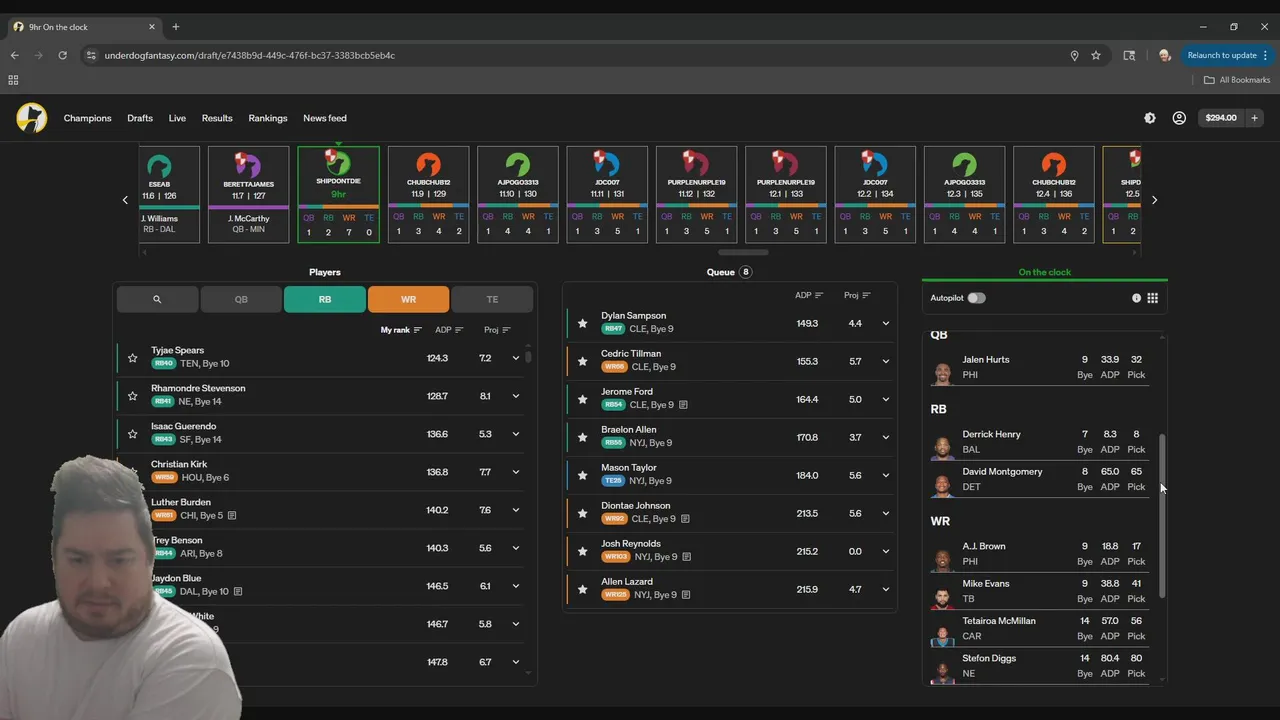Unstar Braelon Allen from queue

click(582, 438)
